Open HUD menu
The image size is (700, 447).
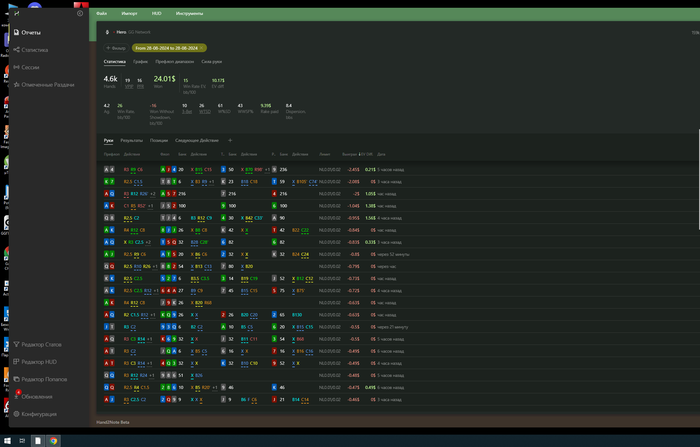click(x=157, y=13)
